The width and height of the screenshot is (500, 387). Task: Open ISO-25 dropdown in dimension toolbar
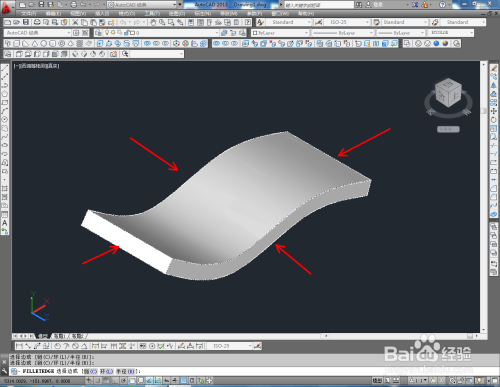(229, 346)
